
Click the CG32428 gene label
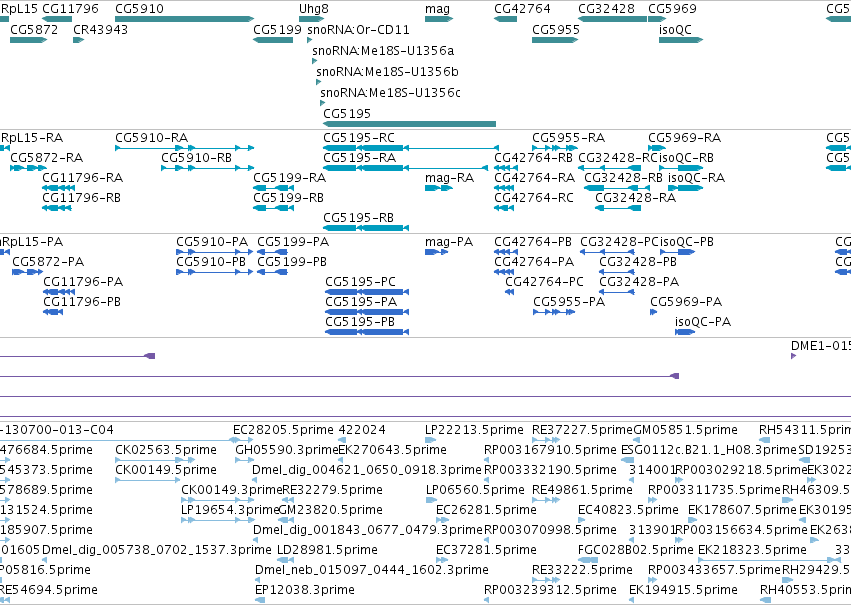(x=606, y=9)
